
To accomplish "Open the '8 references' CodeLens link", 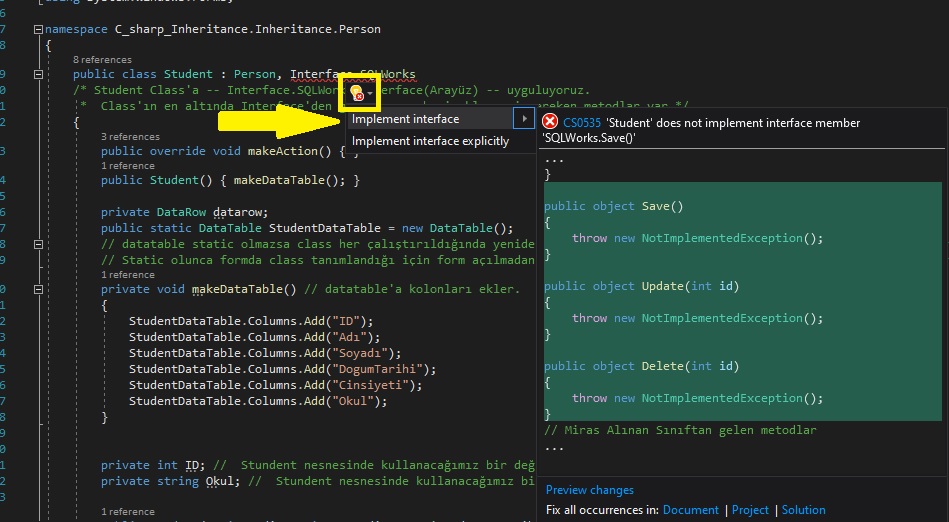I will click(102, 59).
